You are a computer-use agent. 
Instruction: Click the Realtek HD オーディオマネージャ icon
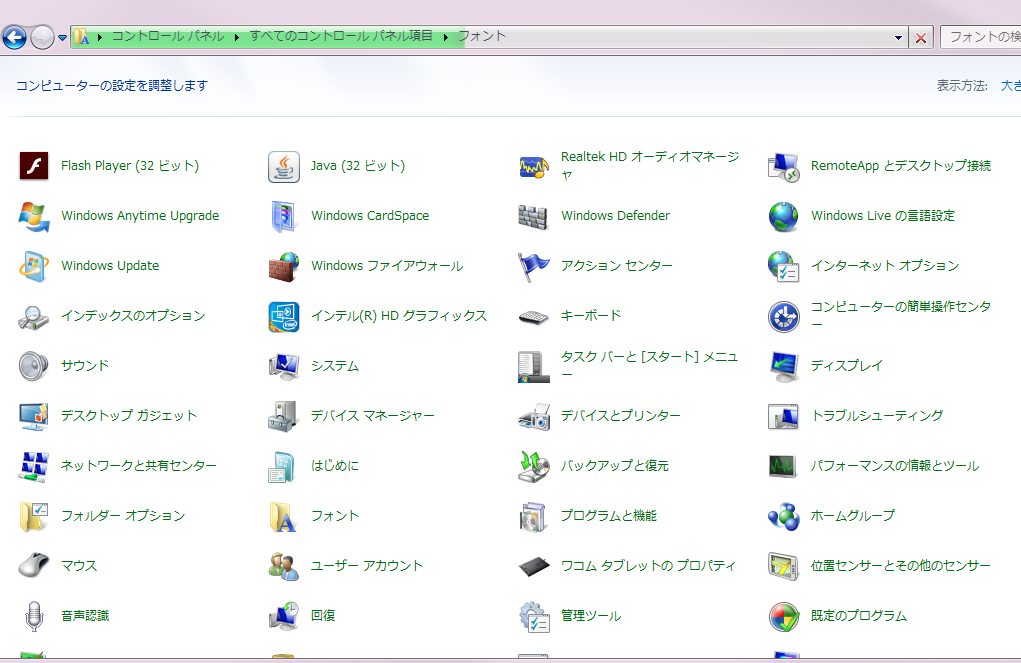click(534, 166)
